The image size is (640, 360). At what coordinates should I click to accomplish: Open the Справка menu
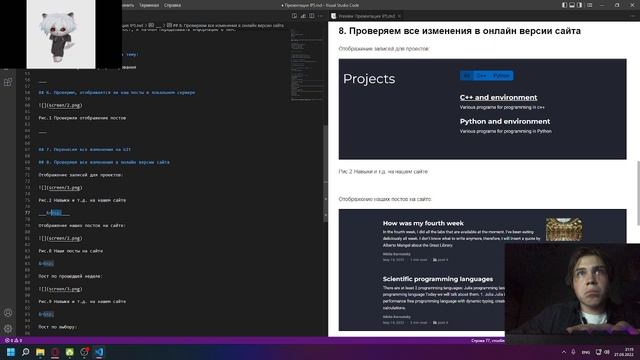172,5
